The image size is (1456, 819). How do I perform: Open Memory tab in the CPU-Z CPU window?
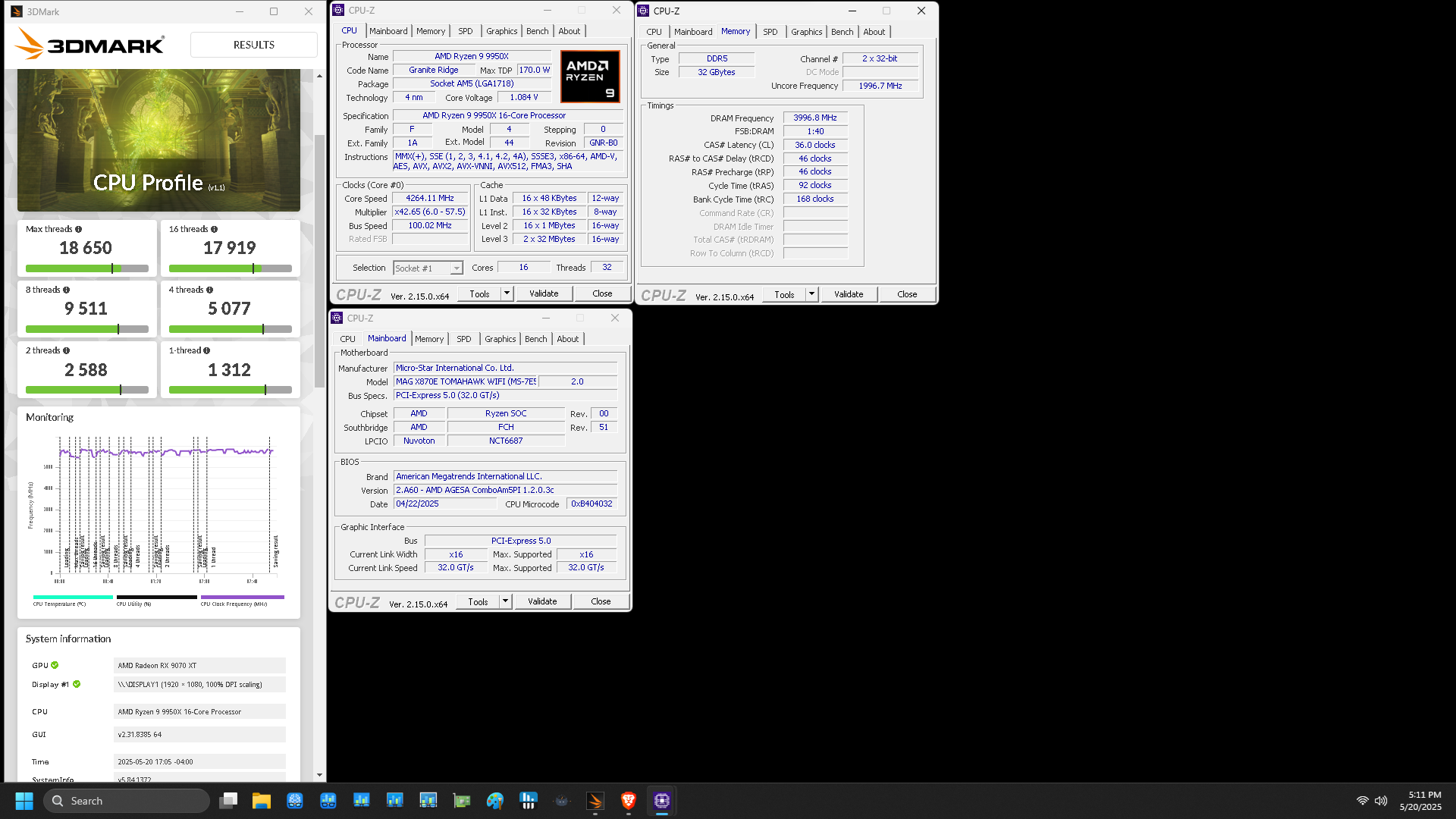tap(431, 31)
